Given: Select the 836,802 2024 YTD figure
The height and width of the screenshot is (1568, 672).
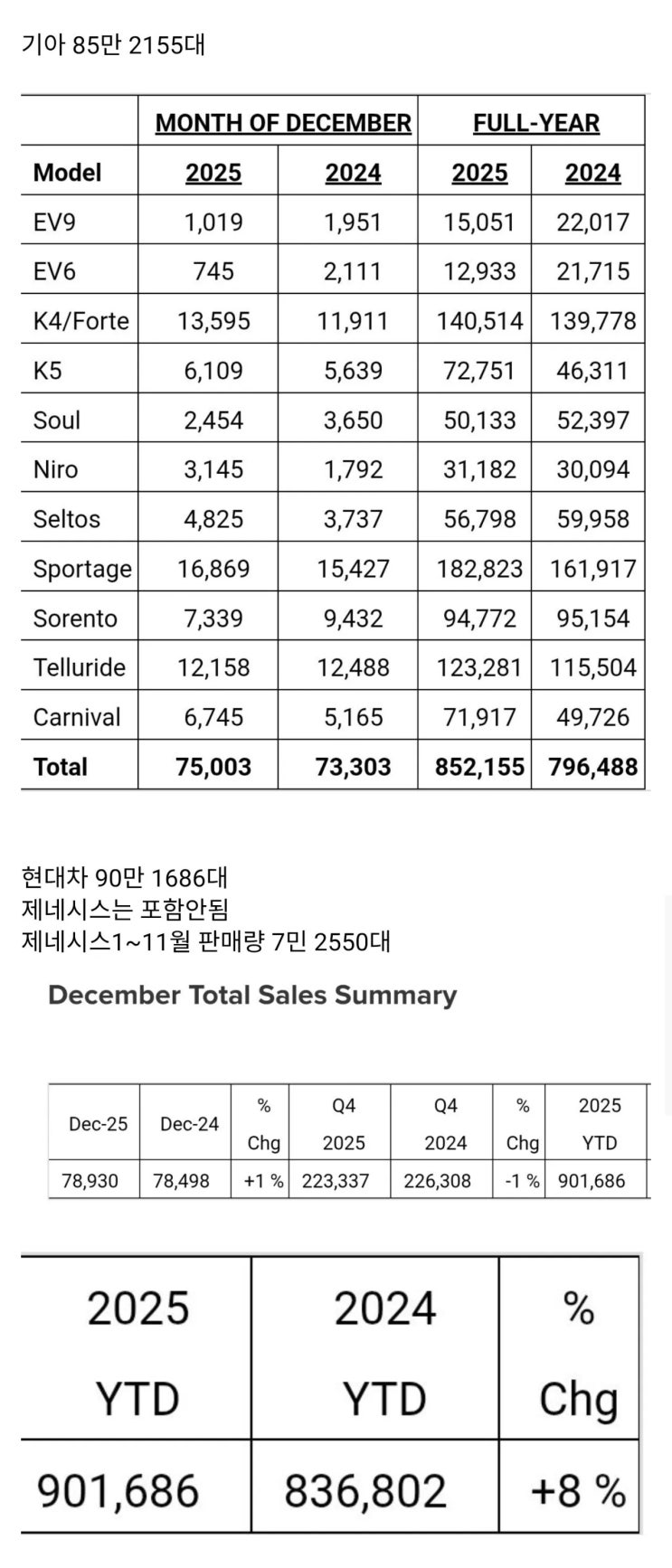Looking at the screenshot, I should 365,1491.
